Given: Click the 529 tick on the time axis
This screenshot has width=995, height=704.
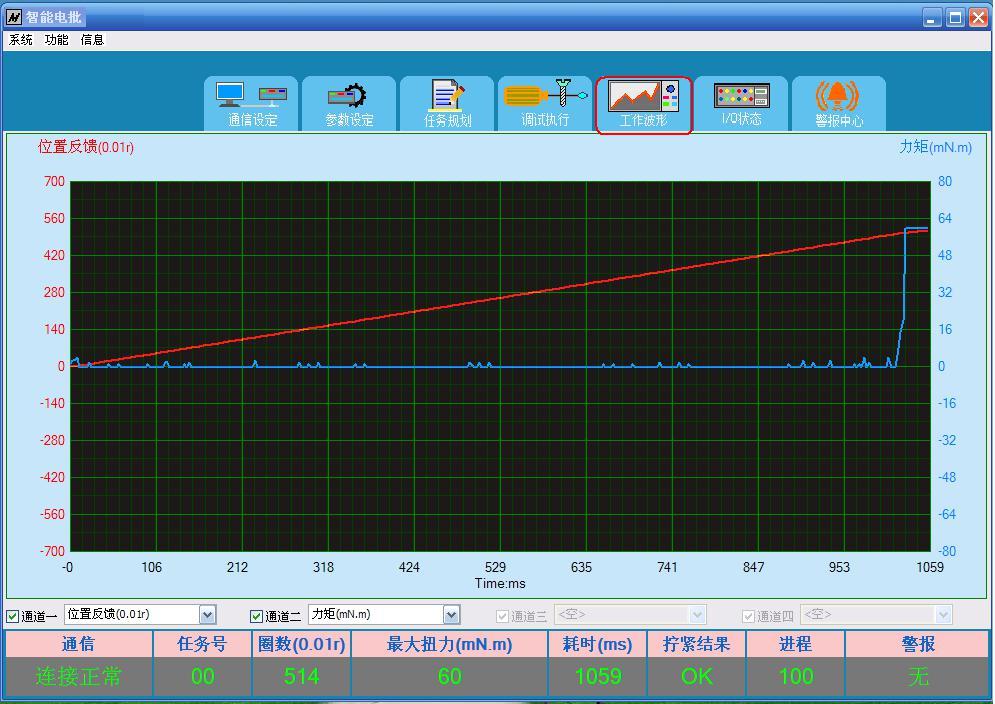Looking at the screenshot, I should coord(495,568).
